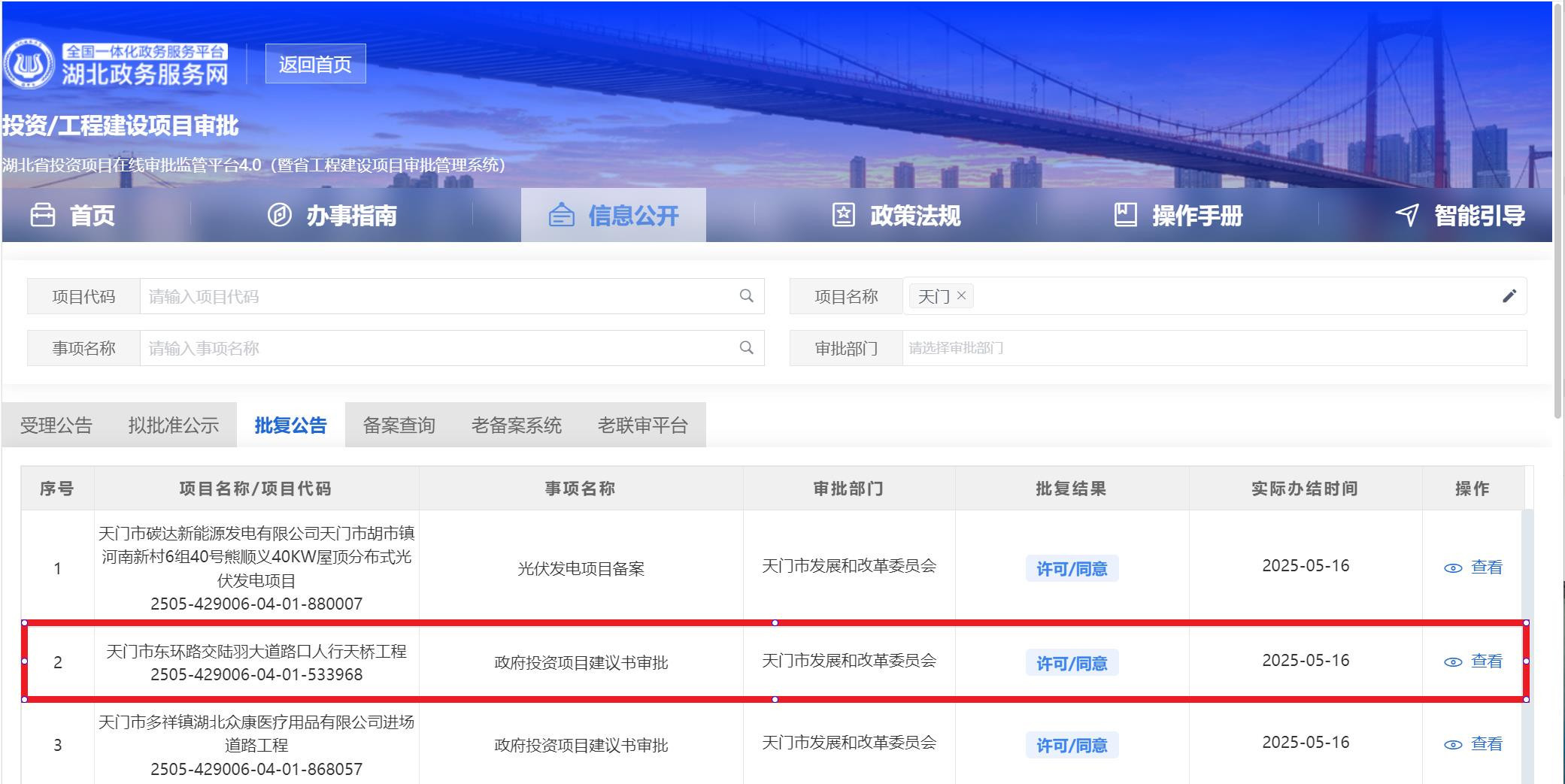
Task: Select the 信息公开 navigation item
Action: 613,216
